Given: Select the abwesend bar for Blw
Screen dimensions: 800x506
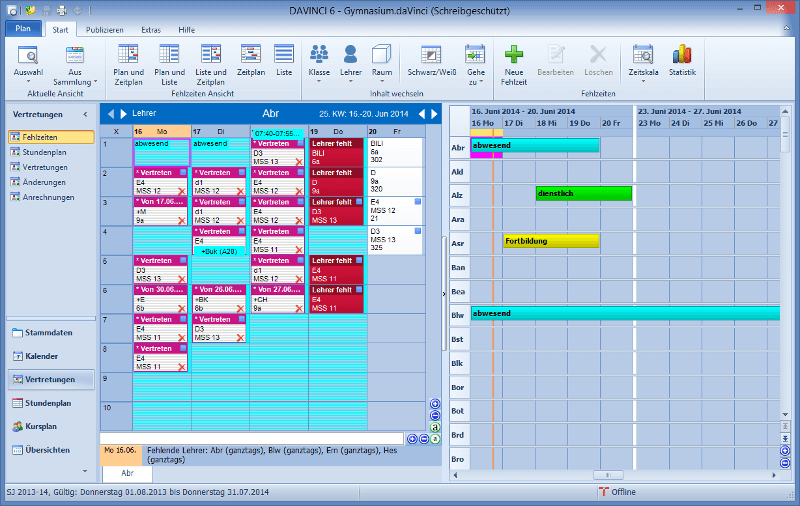Looking at the screenshot, I should point(625,313).
